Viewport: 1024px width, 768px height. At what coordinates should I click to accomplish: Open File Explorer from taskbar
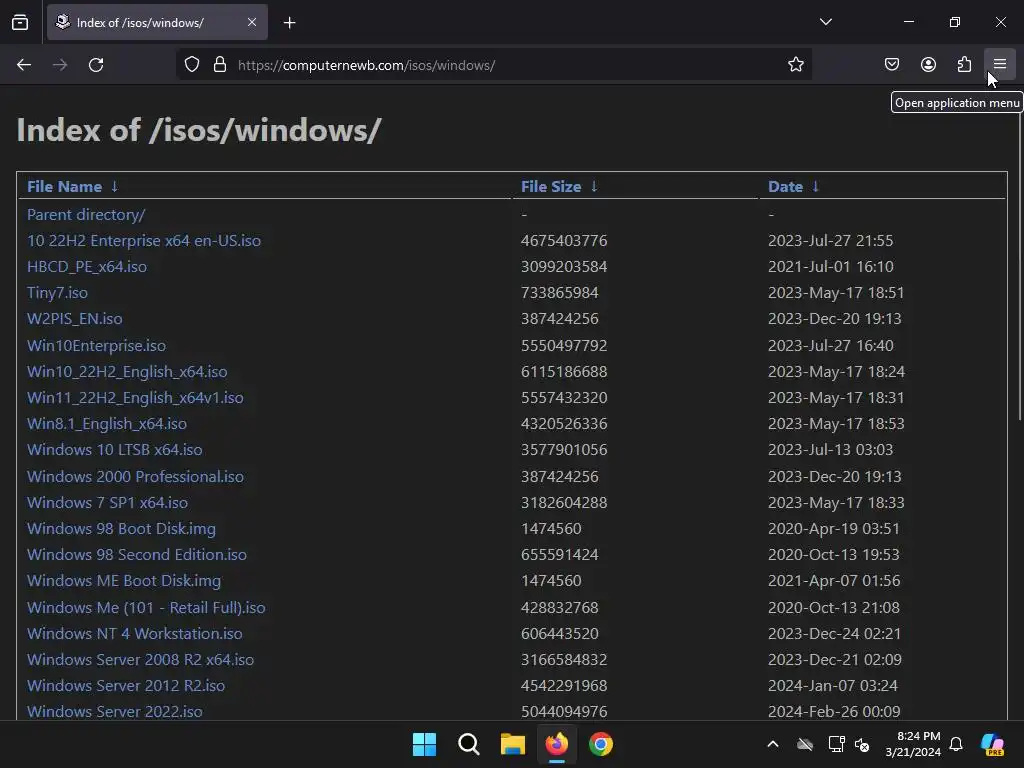(x=513, y=744)
